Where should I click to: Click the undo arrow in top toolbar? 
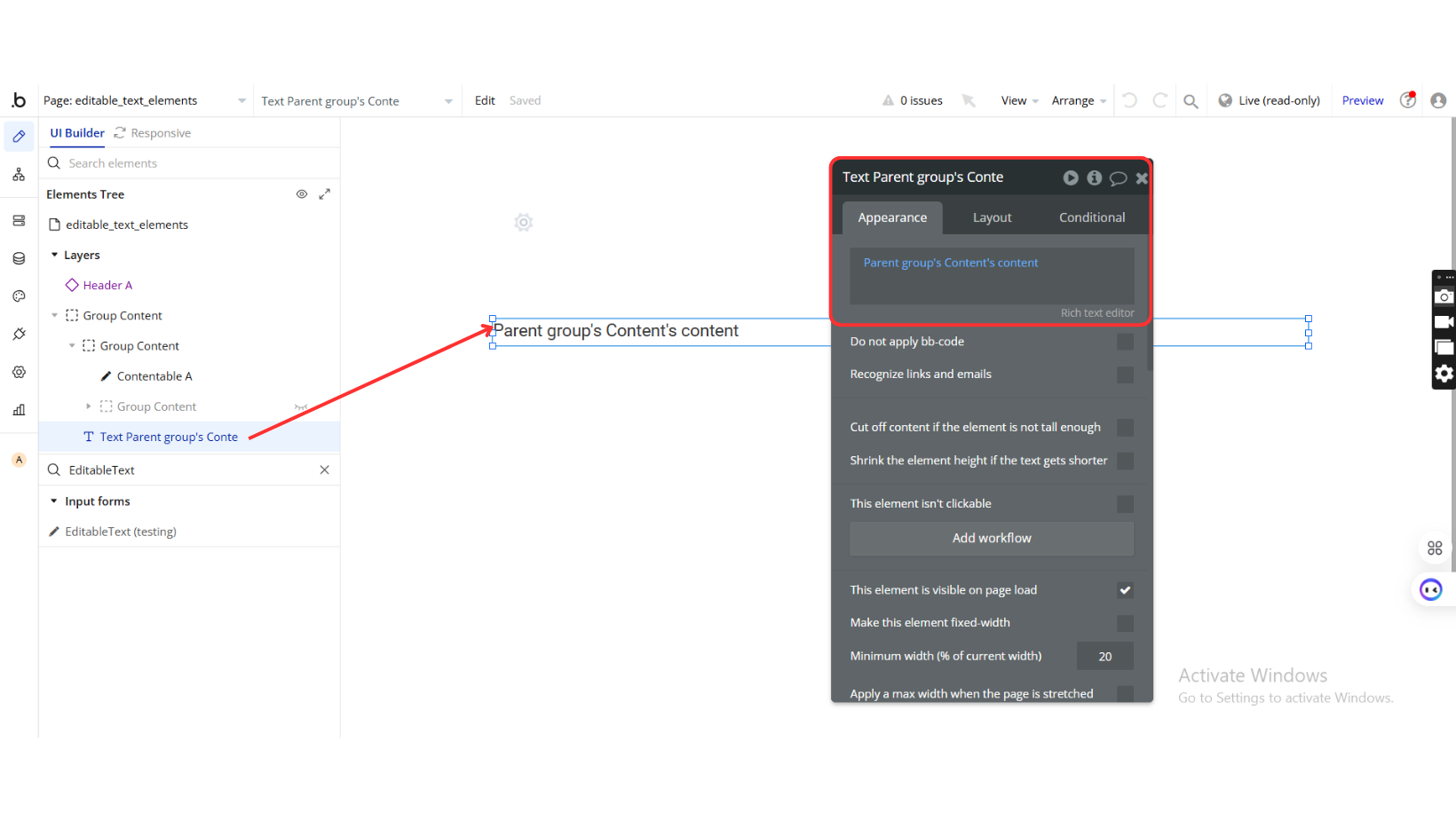click(x=1129, y=100)
